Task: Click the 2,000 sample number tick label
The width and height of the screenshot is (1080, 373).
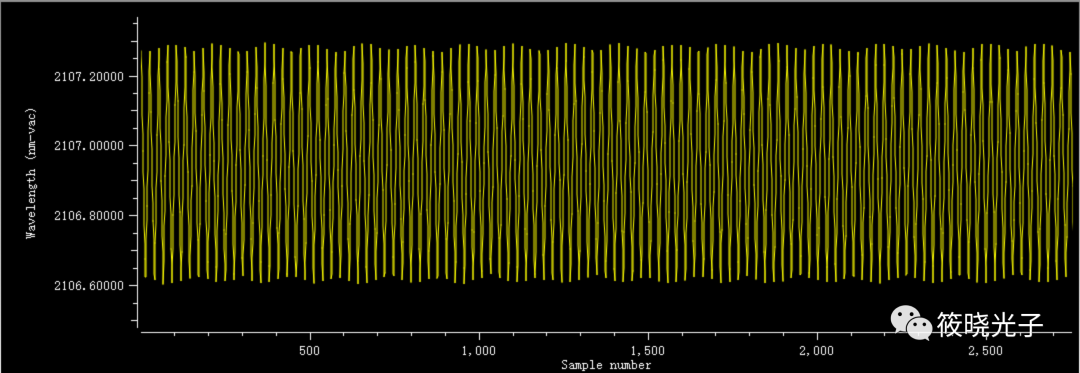Action: pyautogui.click(x=817, y=350)
